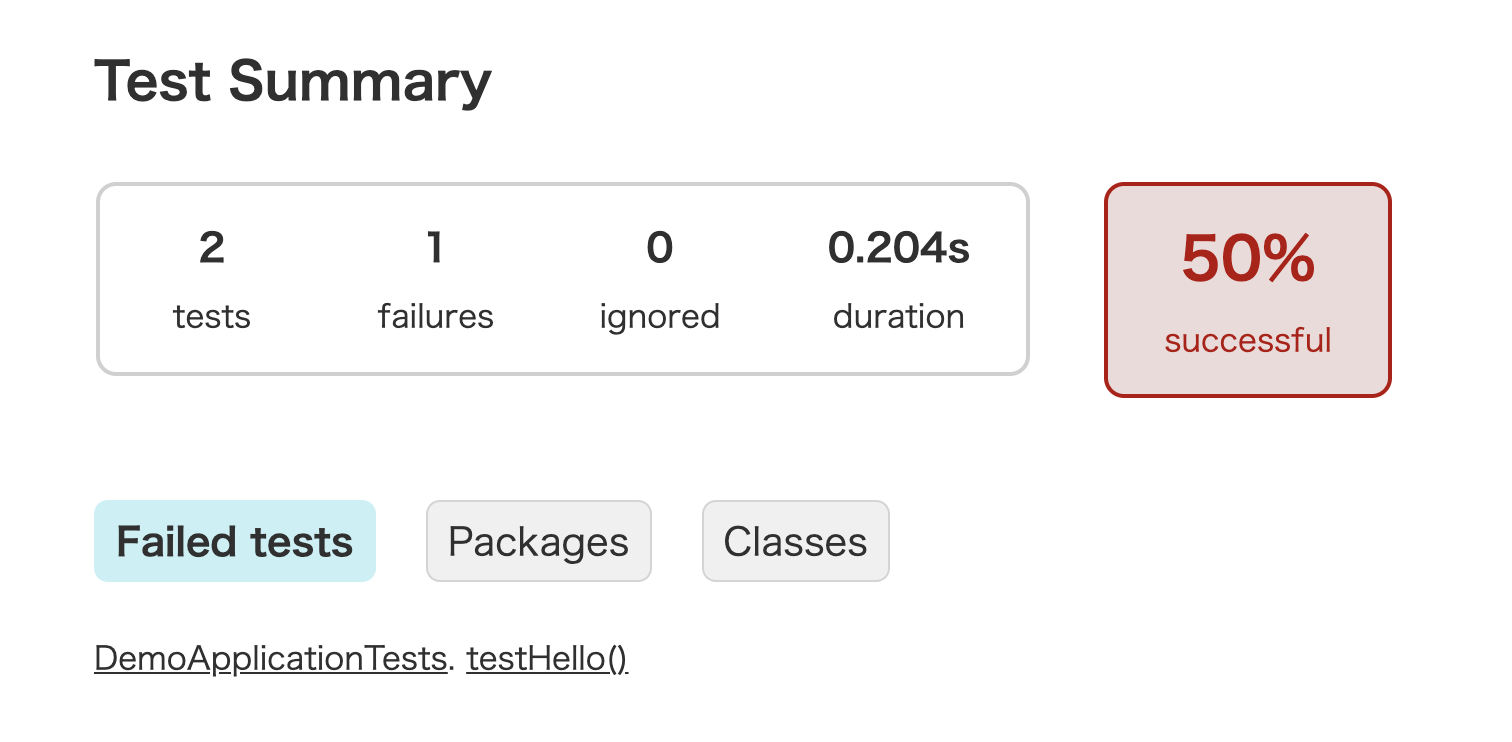
Task: Click the failures label in summary box
Action: coord(435,316)
